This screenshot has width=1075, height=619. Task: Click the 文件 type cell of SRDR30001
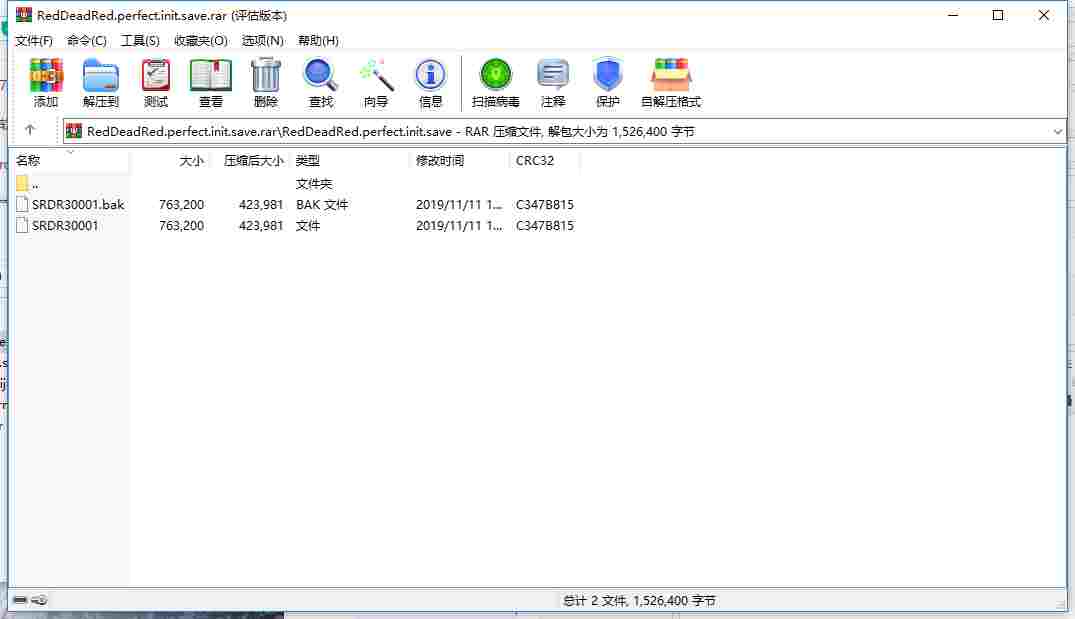click(x=308, y=225)
